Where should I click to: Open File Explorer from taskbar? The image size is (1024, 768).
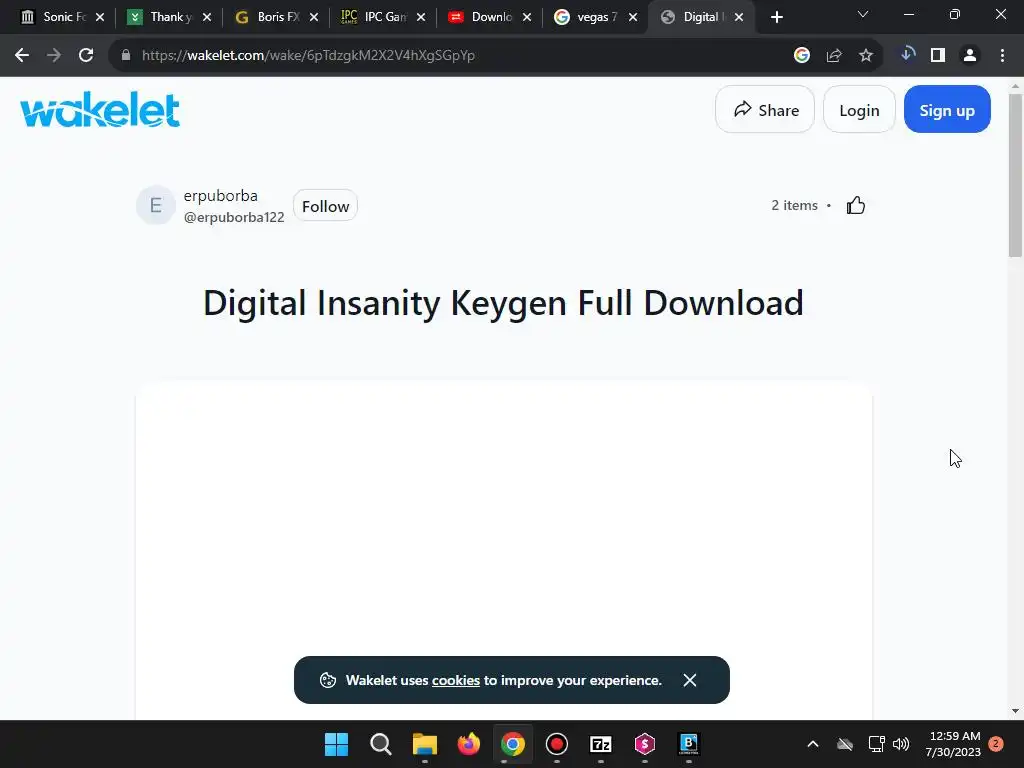coord(424,744)
